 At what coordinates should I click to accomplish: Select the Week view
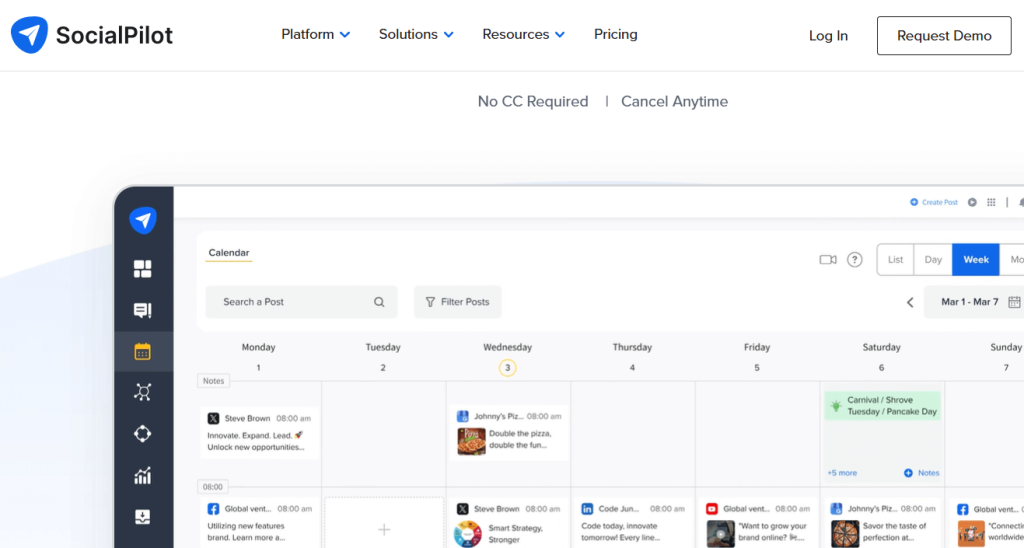(x=976, y=260)
